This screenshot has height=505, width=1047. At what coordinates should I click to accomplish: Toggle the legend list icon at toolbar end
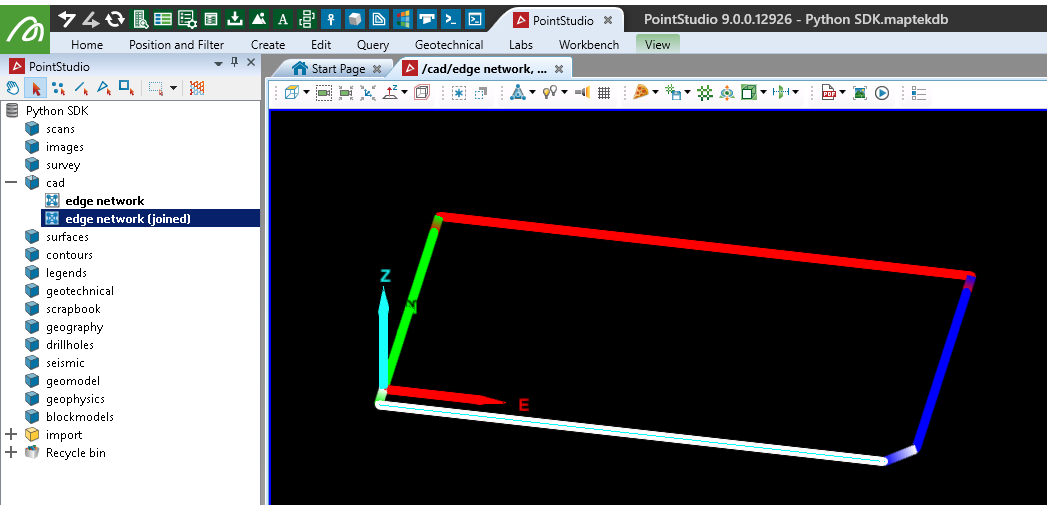click(x=919, y=93)
